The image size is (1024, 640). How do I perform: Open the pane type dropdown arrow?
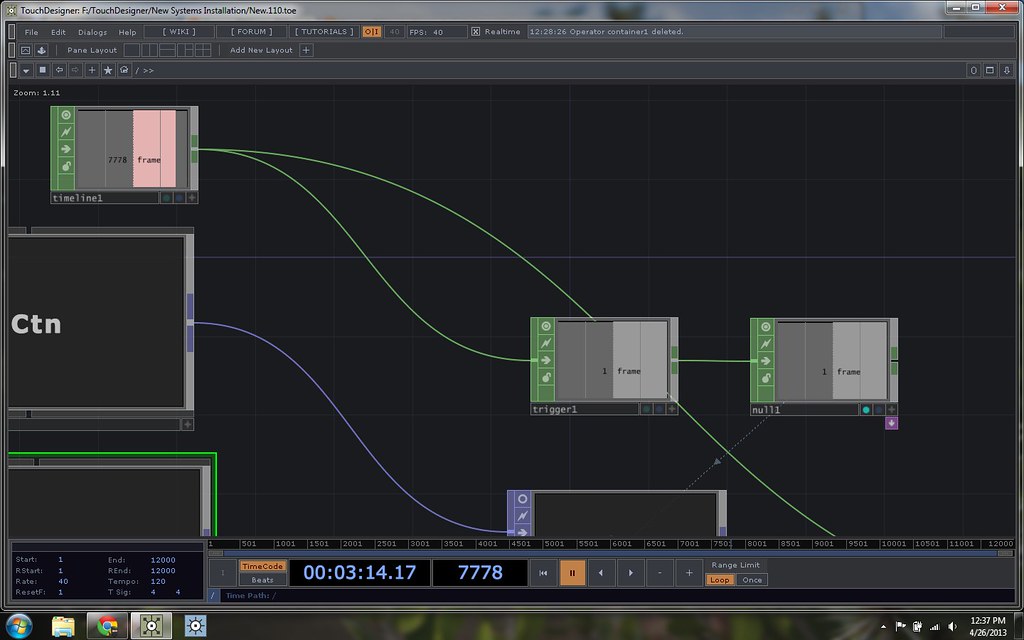pos(26,70)
